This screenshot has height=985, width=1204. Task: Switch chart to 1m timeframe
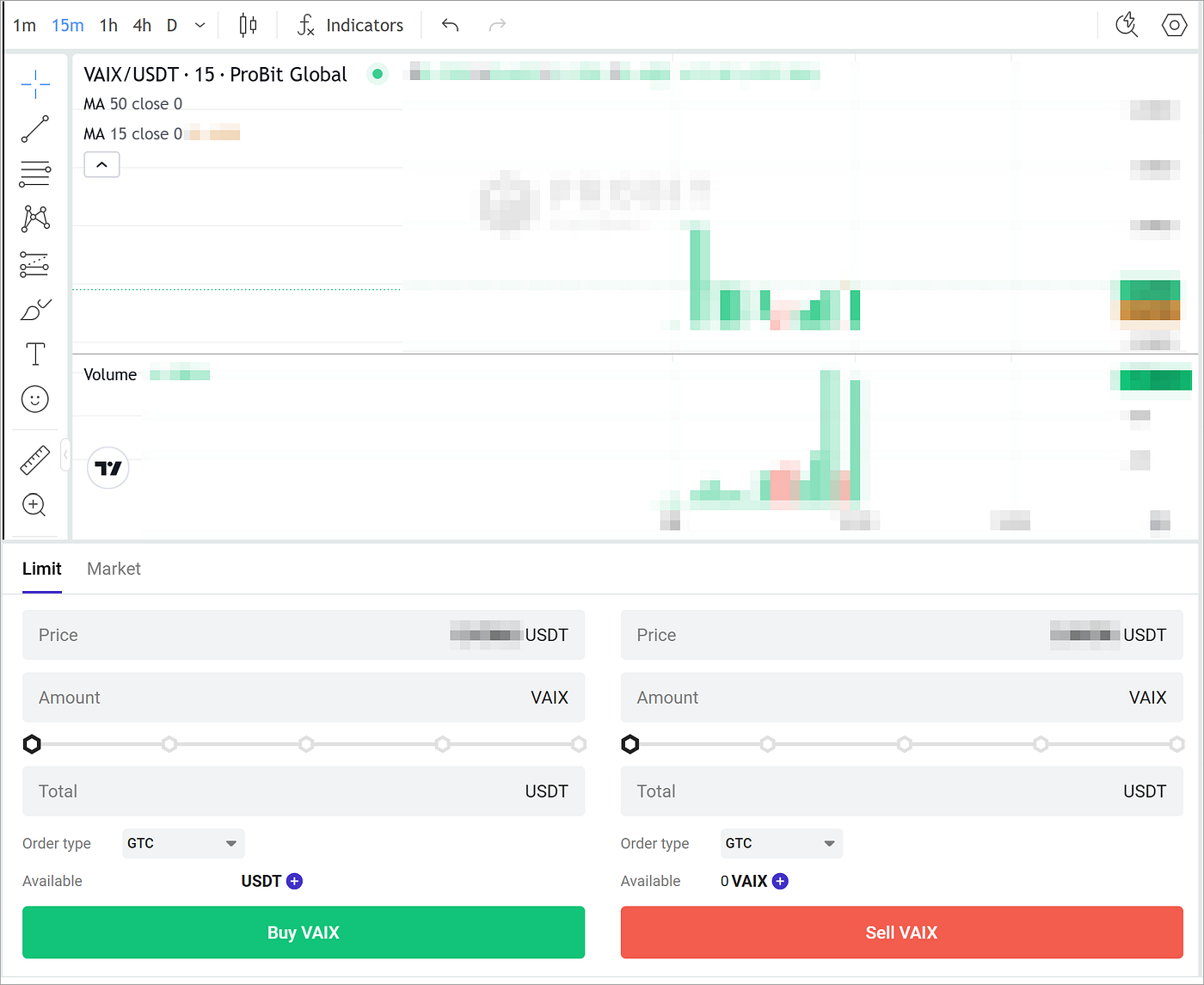(x=25, y=25)
